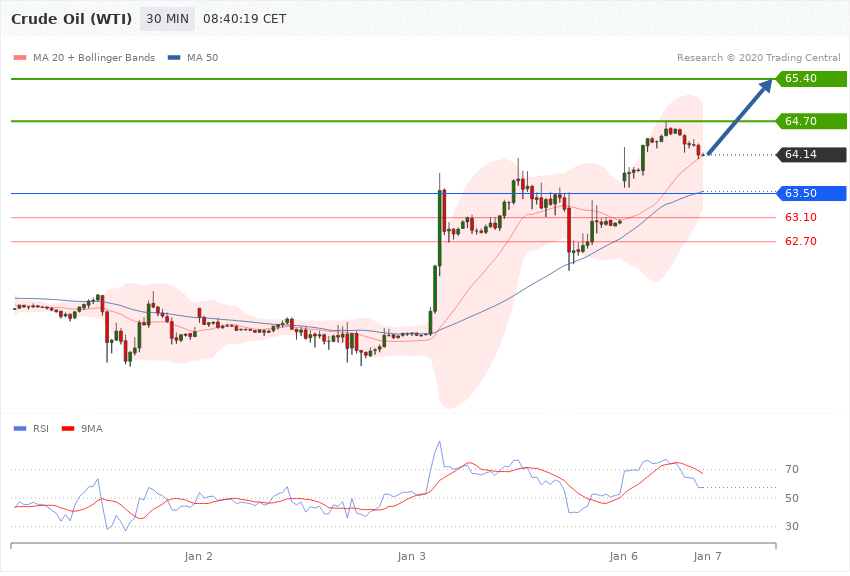850x576 pixels.
Task: Click the 9MA legend label
Action: [x=92, y=429]
